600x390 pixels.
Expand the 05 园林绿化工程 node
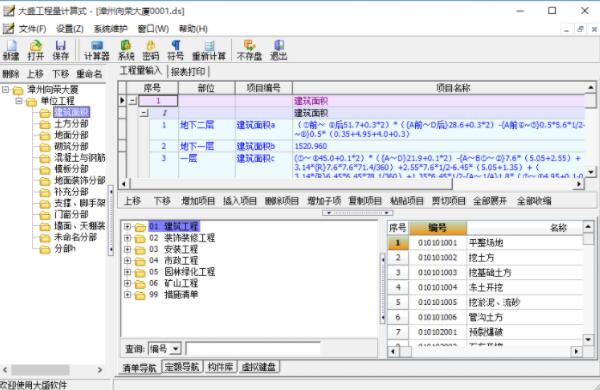click(x=127, y=272)
